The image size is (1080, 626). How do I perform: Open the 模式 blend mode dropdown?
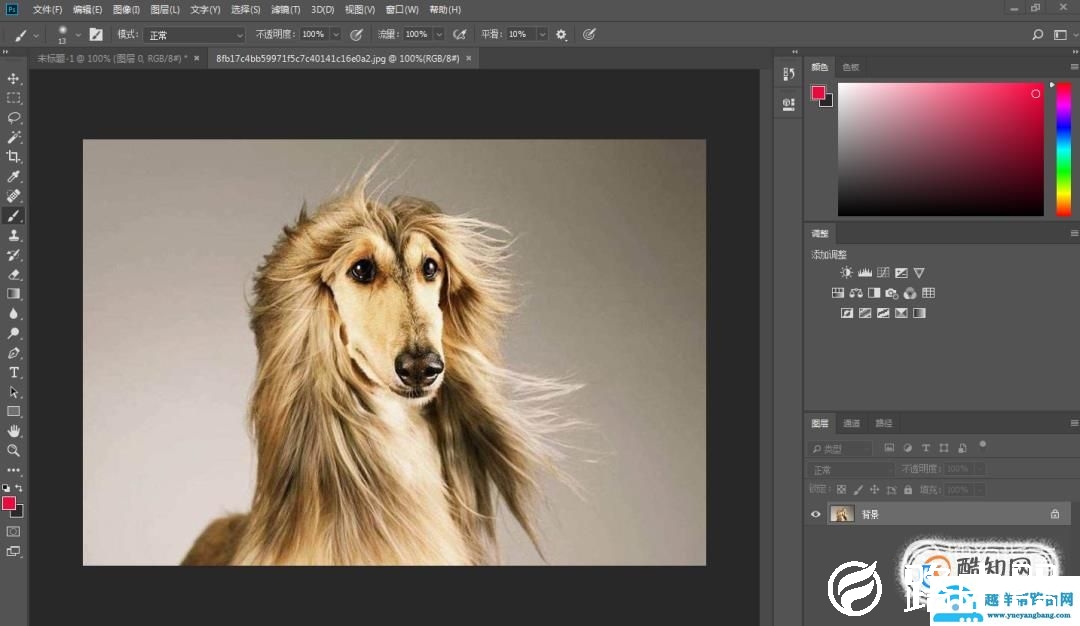coord(194,34)
